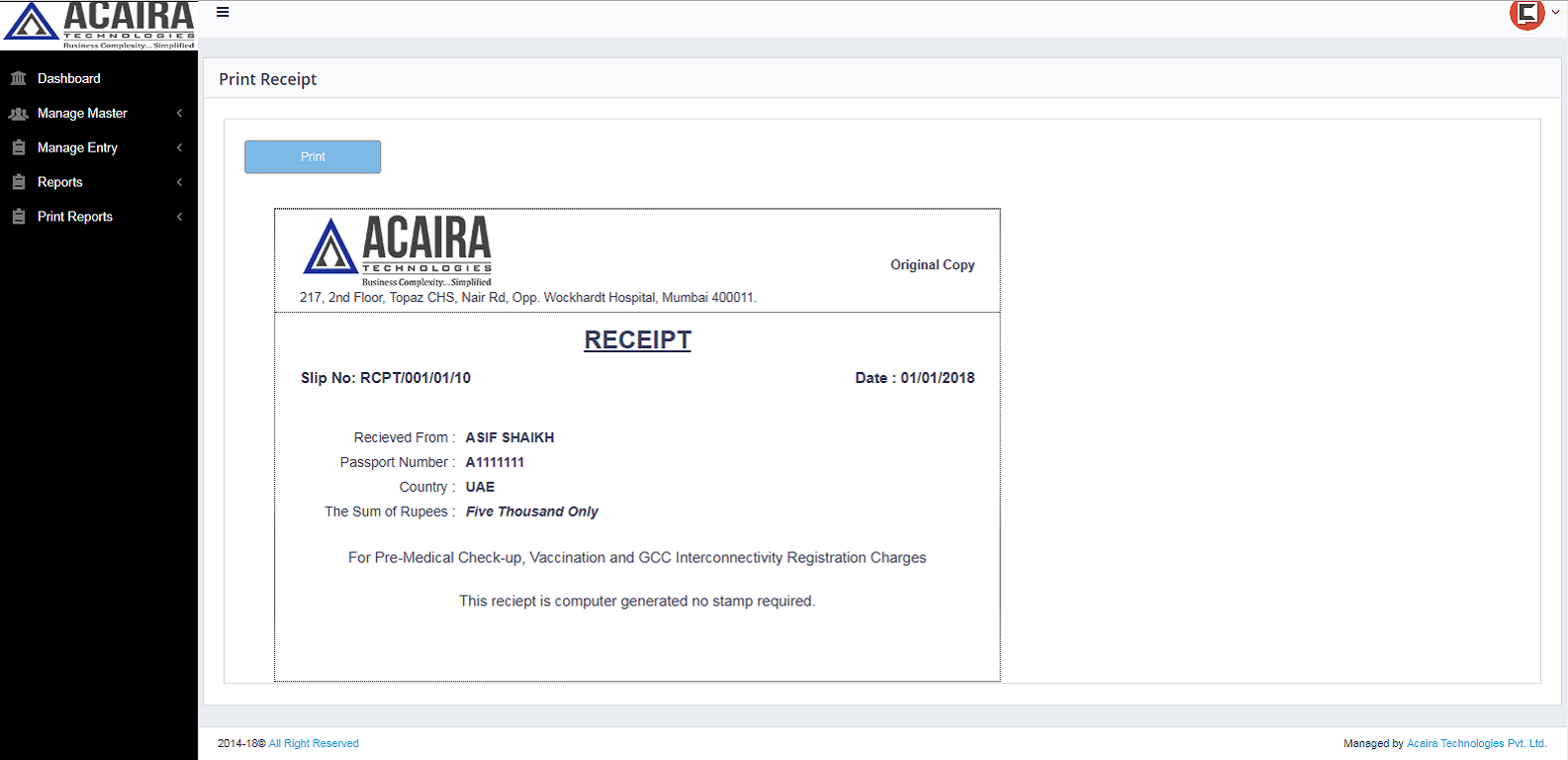Image resolution: width=1568 pixels, height=760 pixels.
Task: Click the Manage Entry clipboard icon
Action: pos(18,147)
